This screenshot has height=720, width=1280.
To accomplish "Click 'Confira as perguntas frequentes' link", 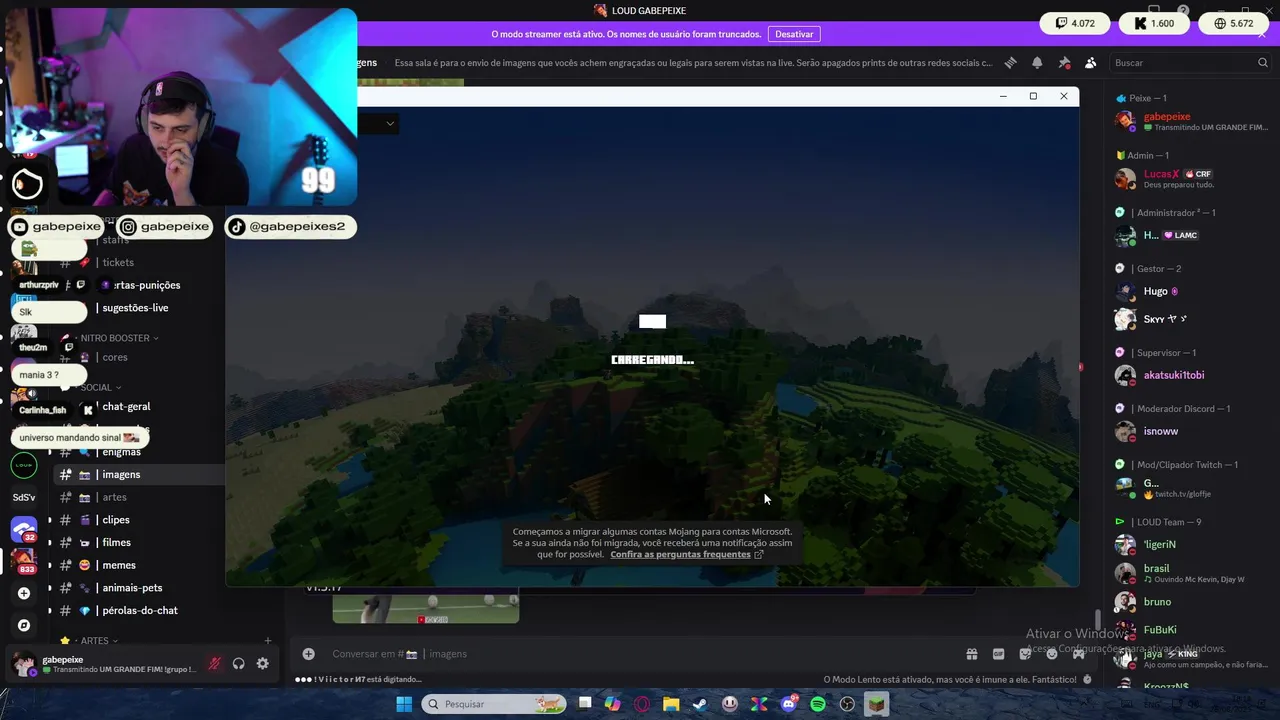I will (x=686, y=554).
